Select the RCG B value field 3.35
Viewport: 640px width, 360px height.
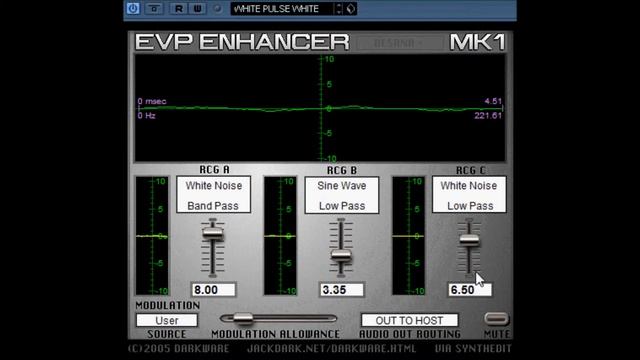(x=342, y=290)
